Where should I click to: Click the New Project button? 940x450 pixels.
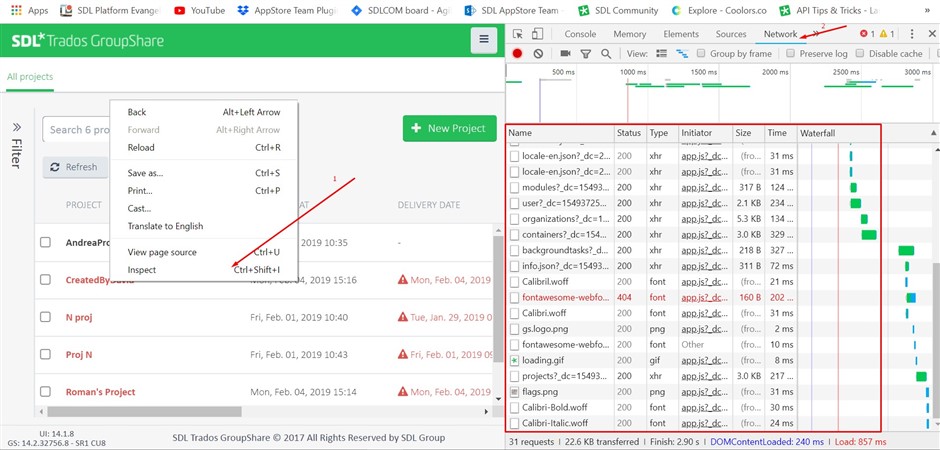coord(450,128)
